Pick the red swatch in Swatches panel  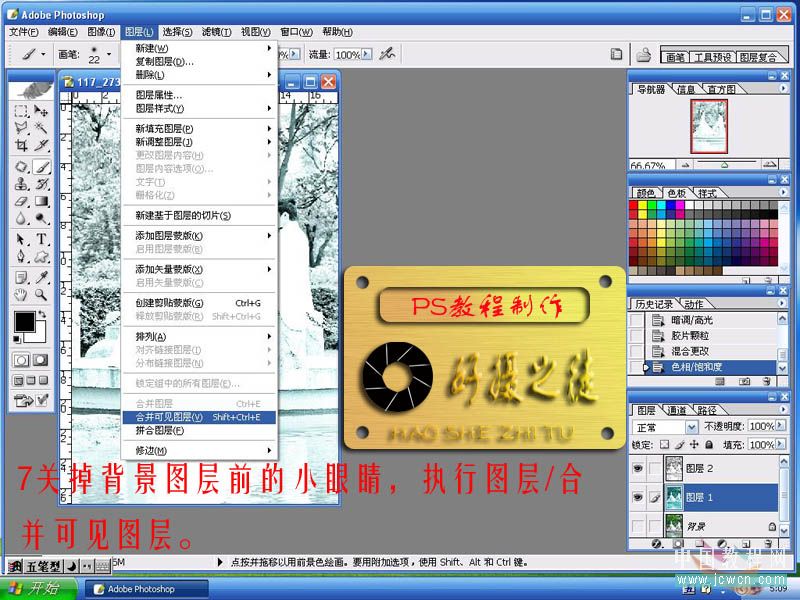tap(634, 206)
